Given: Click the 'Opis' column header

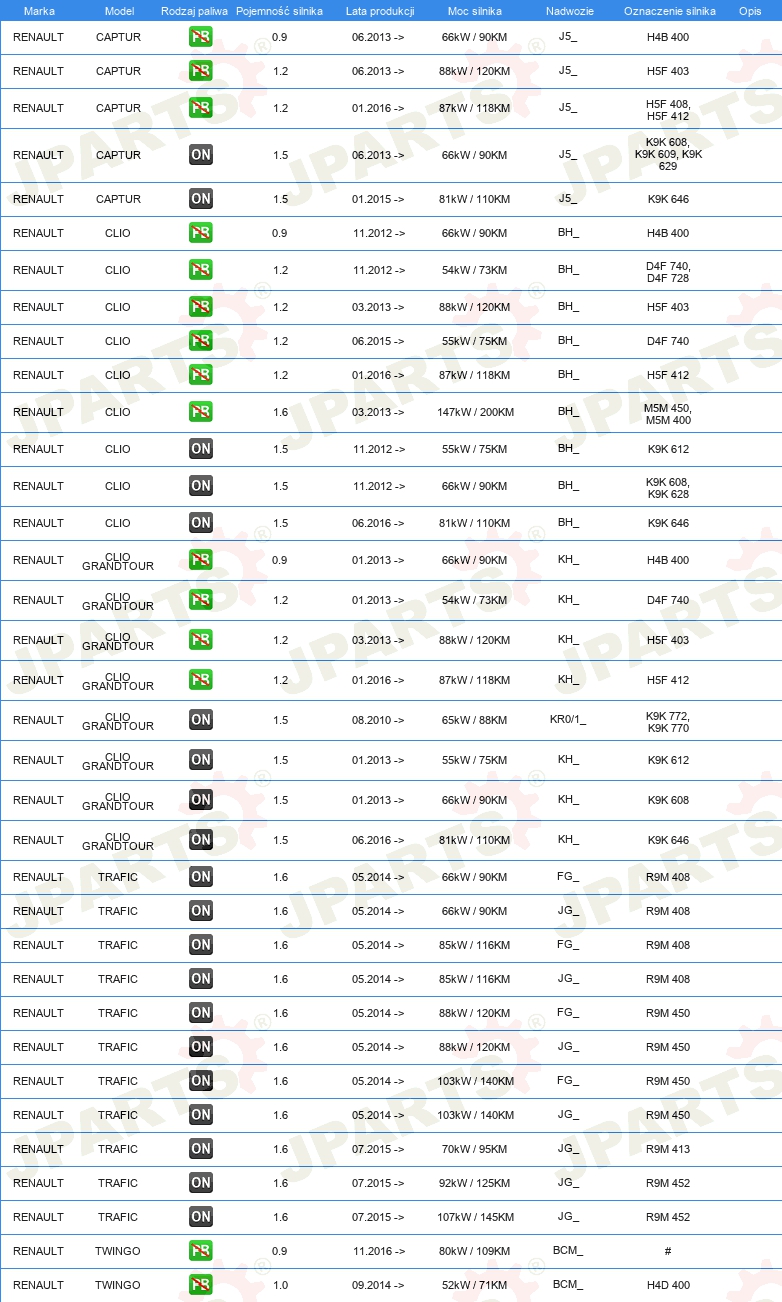Looking at the screenshot, I should (x=749, y=11).
